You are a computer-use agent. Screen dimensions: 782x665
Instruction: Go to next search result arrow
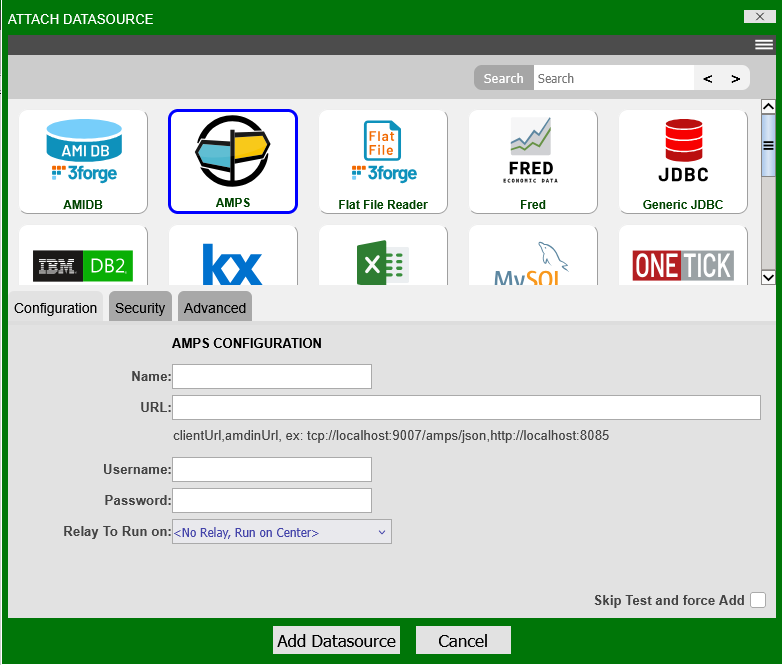736,78
